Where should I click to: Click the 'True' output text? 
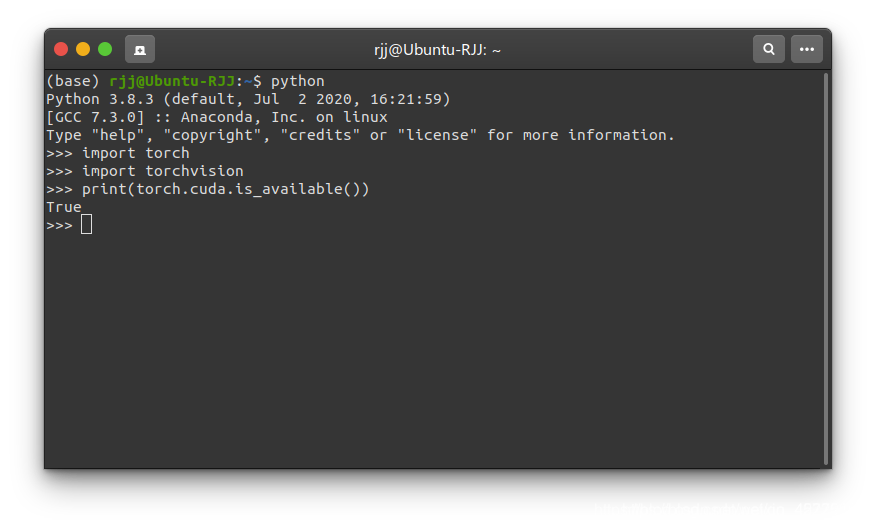(64, 207)
